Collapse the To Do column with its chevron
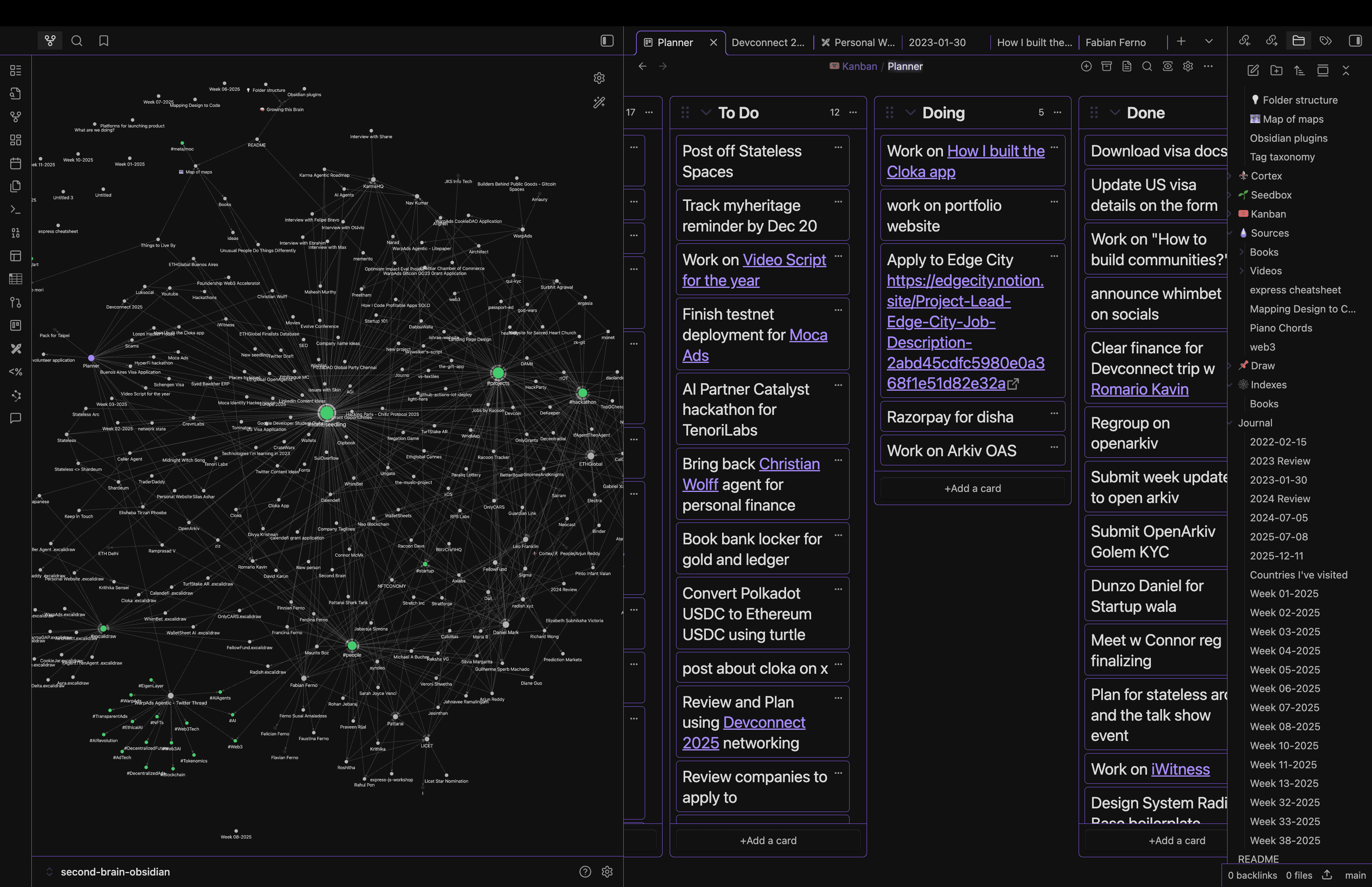Image resolution: width=1372 pixels, height=887 pixels. click(706, 112)
